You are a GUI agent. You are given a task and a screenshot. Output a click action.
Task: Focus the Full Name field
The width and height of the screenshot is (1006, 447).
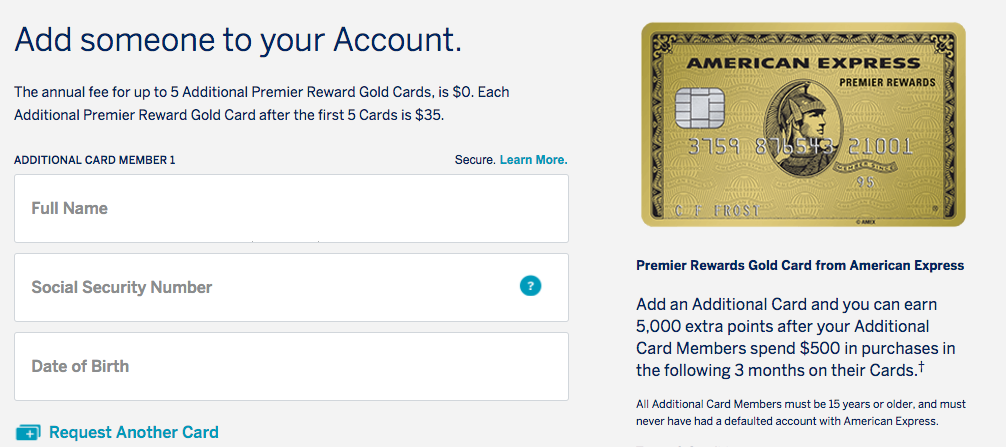[x=291, y=208]
